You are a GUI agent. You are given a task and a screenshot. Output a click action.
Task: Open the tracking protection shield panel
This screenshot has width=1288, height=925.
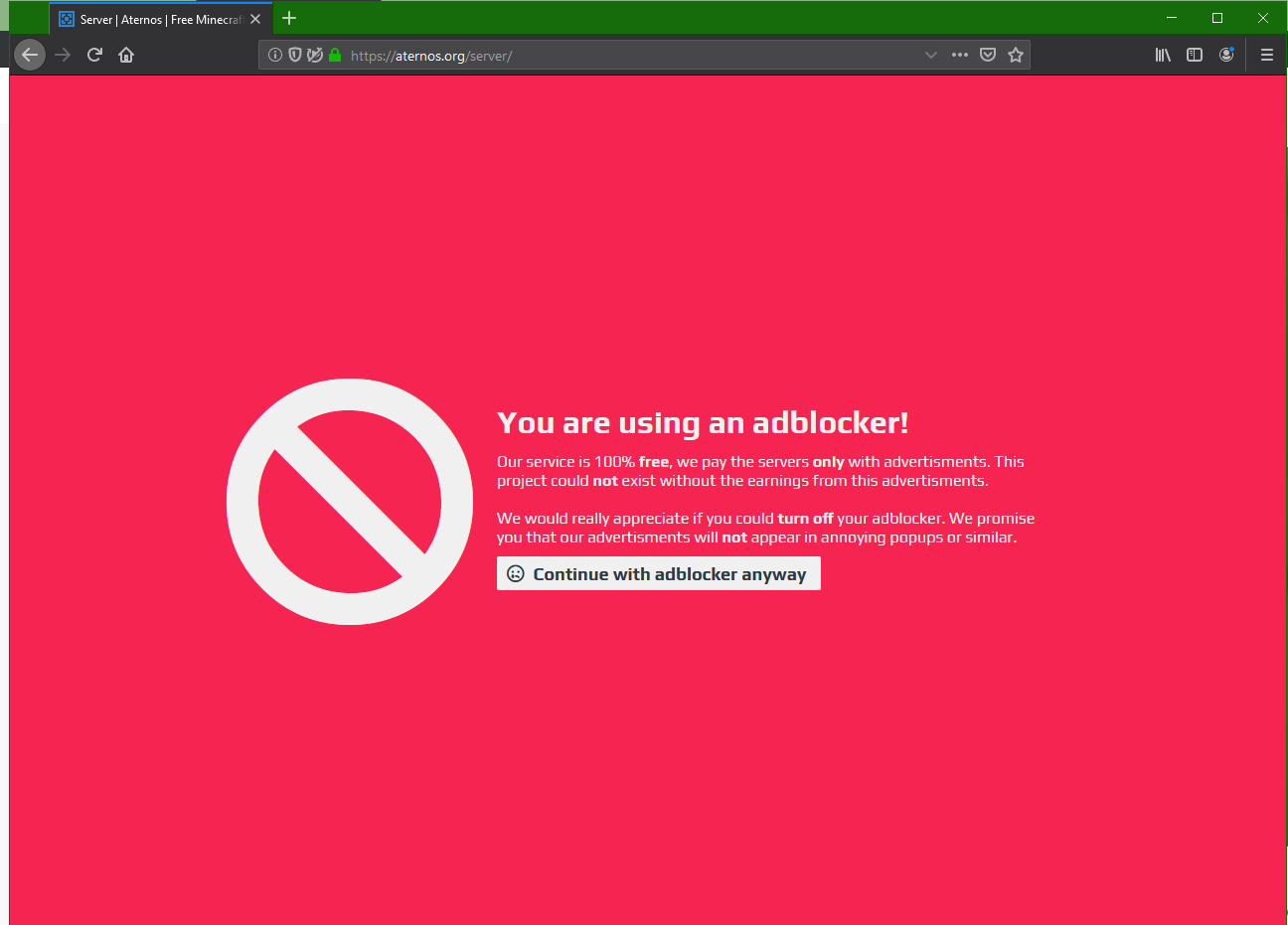coord(295,55)
